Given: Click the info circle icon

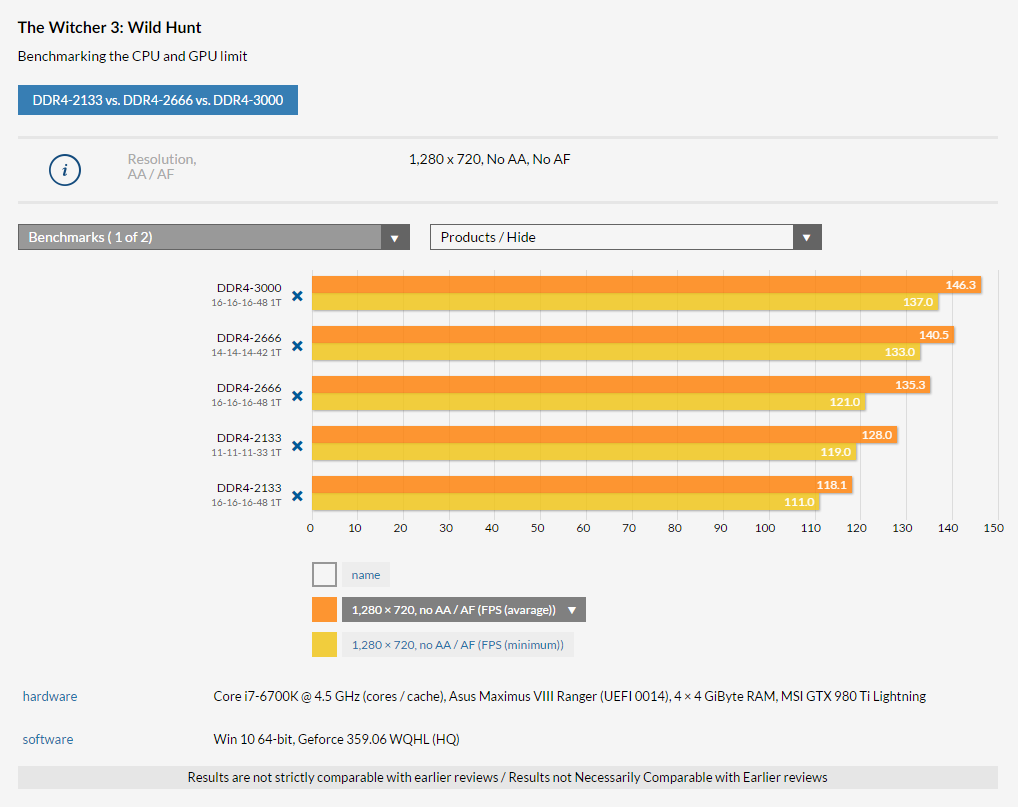Looking at the screenshot, I should 65,170.
